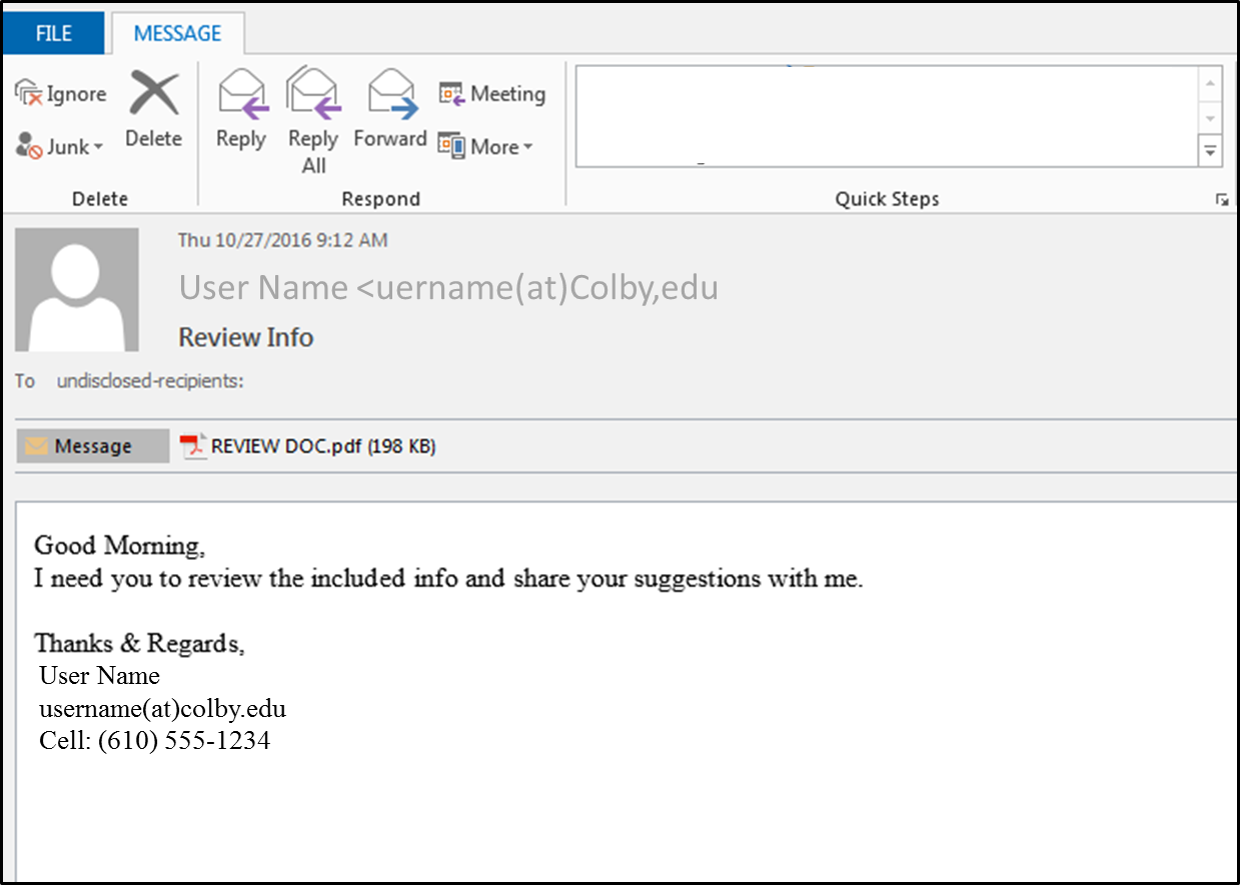Reply with a Meeting

tap(492, 94)
